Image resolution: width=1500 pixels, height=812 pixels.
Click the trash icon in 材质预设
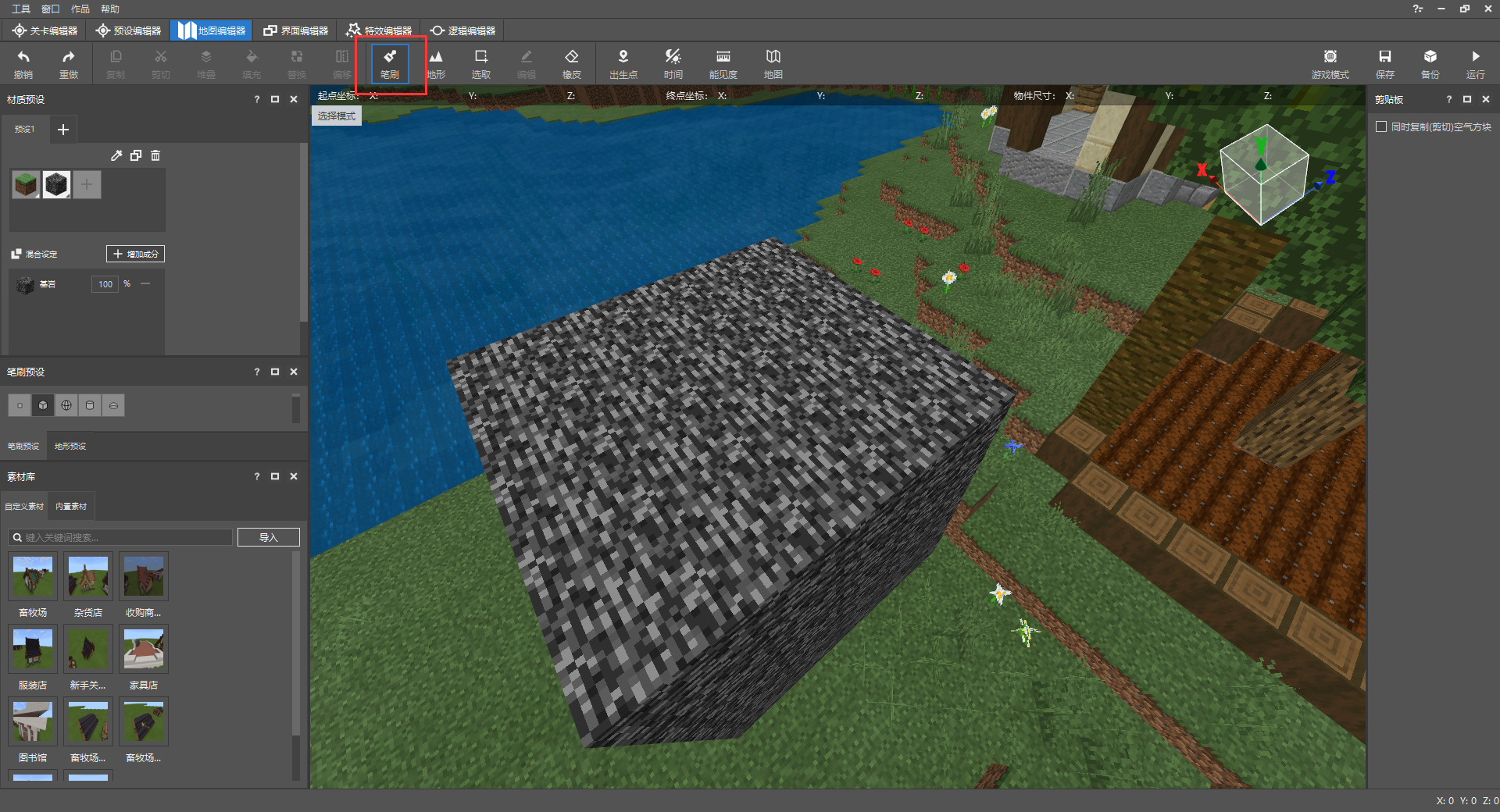(155, 155)
